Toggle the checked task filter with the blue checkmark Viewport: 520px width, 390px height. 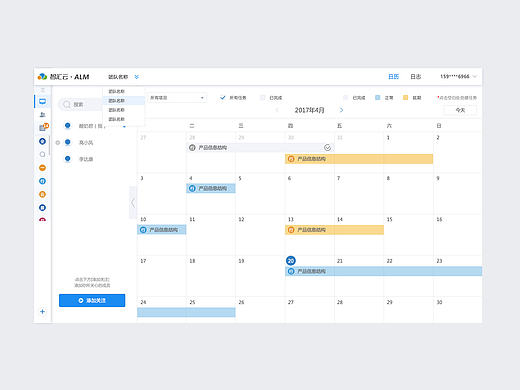(x=223, y=98)
